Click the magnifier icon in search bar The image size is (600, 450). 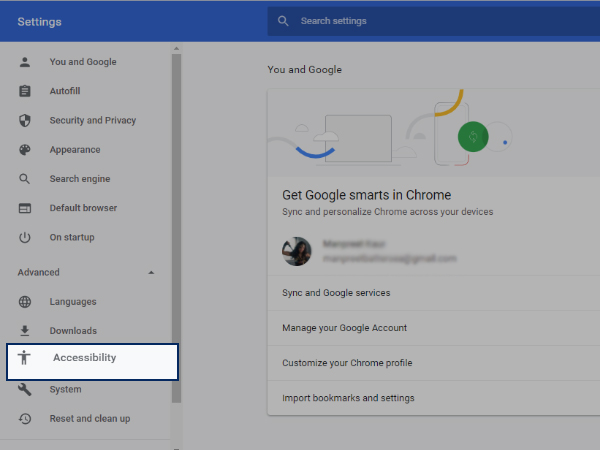point(284,21)
